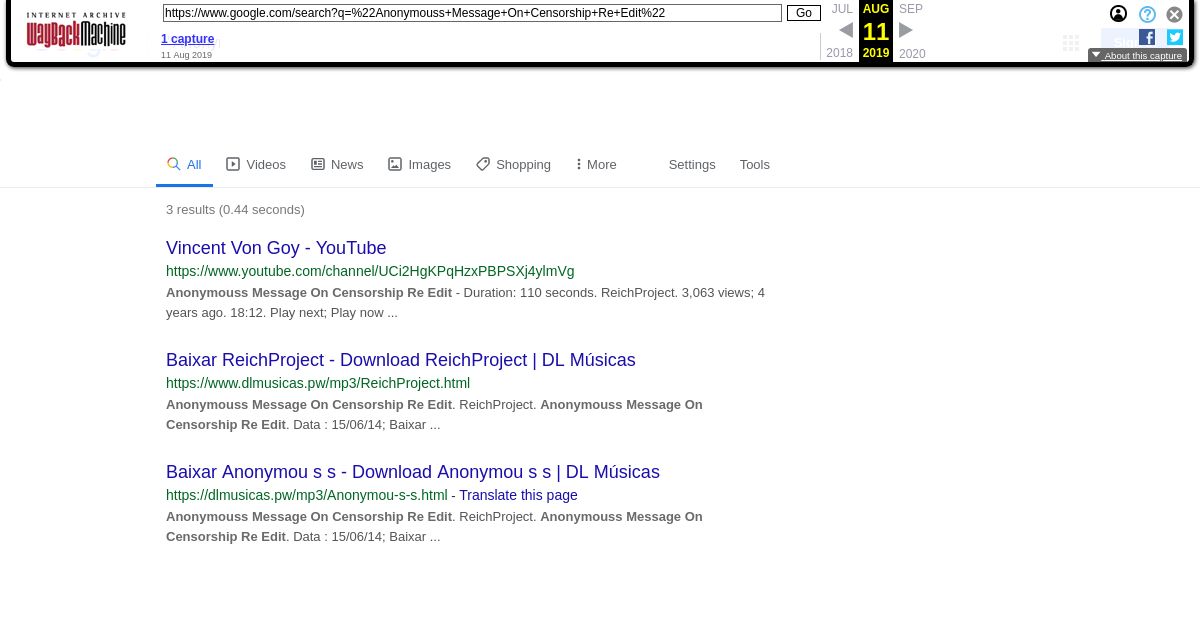Image resolution: width=1200 pixels, height=630 pixels.
Task: Select the highlighted 2019 year label
Action: coord(876,53)
